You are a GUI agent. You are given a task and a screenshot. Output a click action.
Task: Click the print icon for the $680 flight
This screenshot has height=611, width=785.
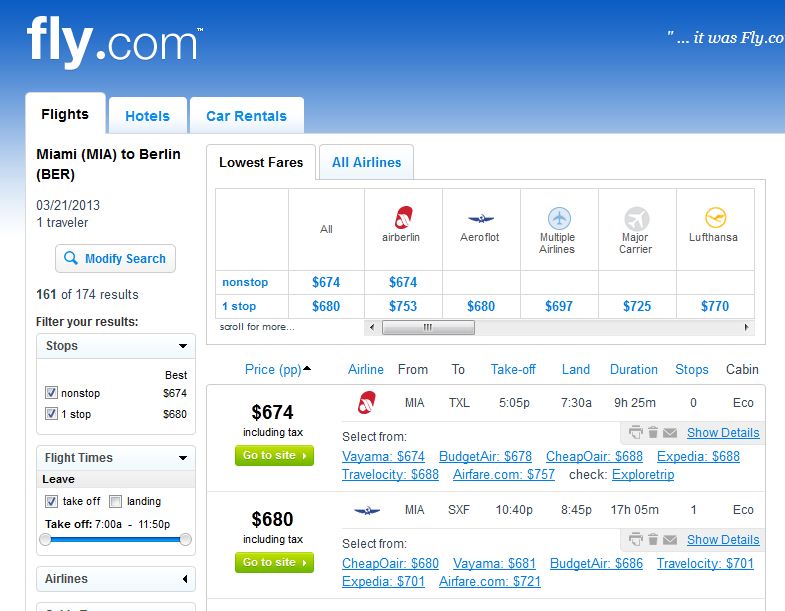635,539
